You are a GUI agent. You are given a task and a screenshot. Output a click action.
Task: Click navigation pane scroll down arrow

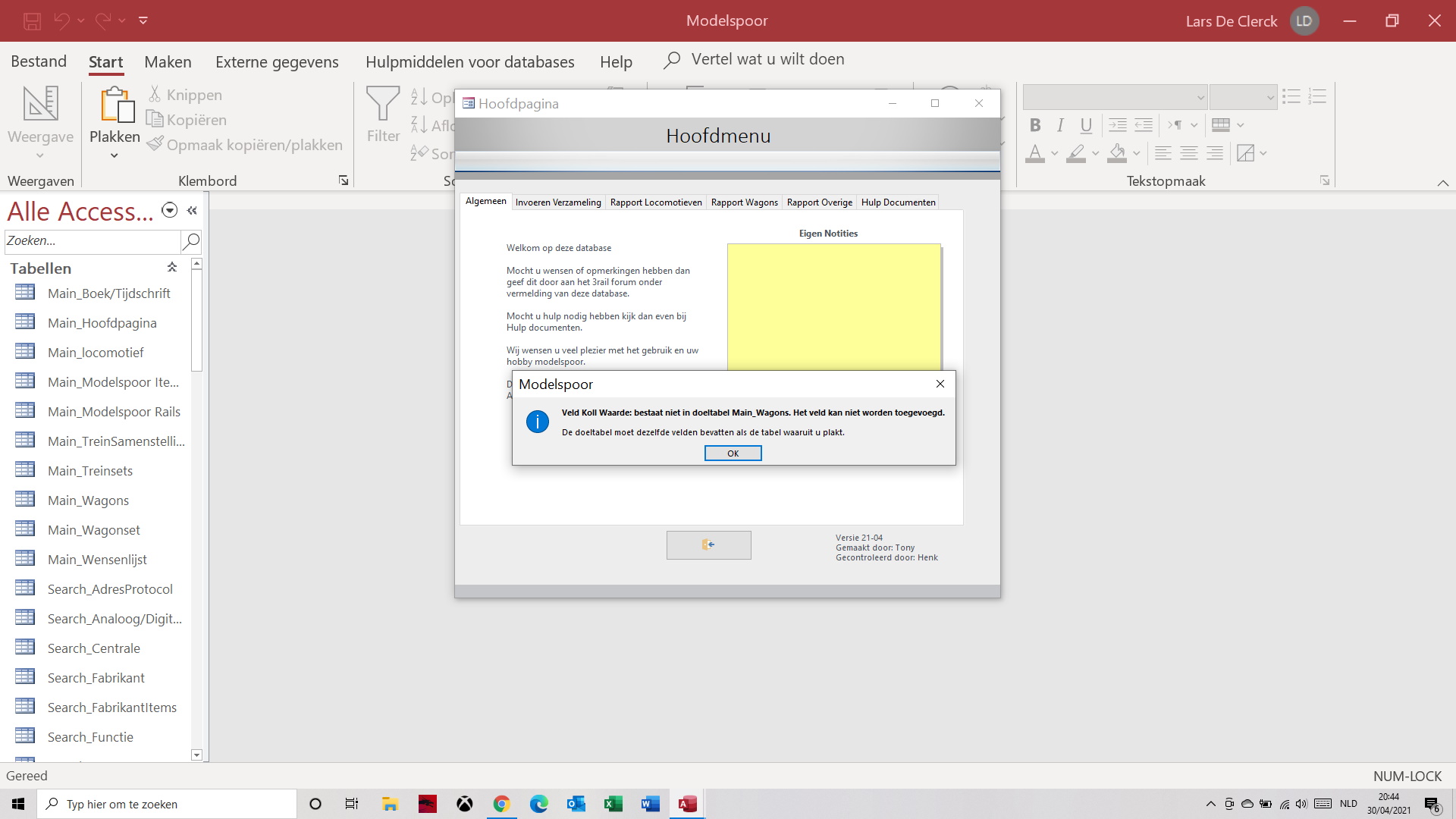coord(197,755)
